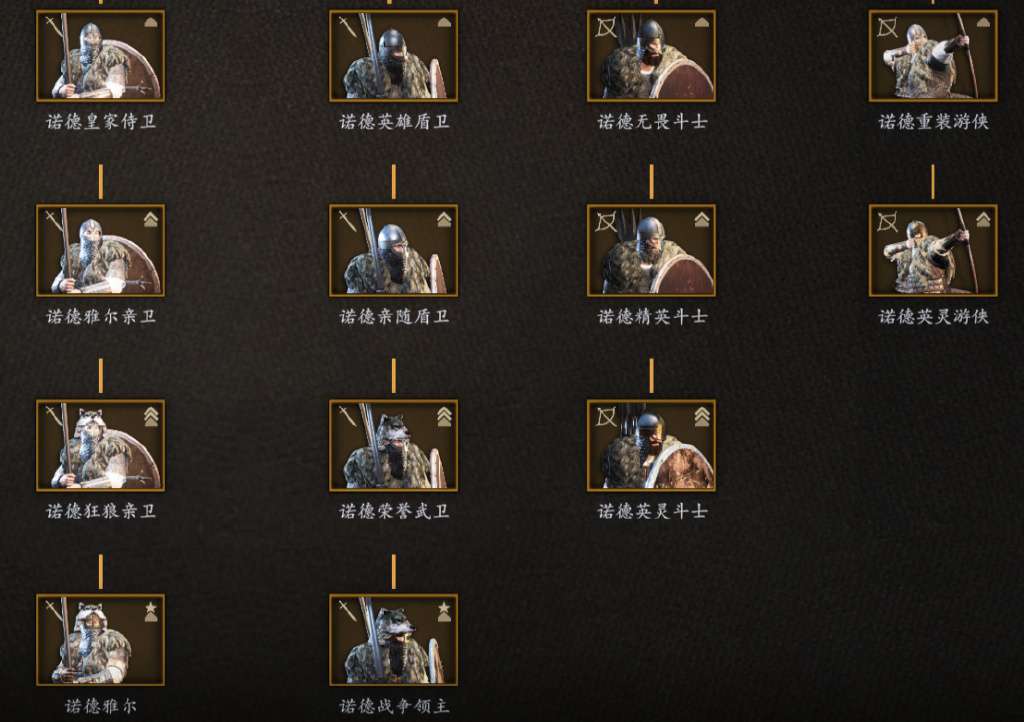Open the 诺德战争领主 troop card

coord(393,640)
